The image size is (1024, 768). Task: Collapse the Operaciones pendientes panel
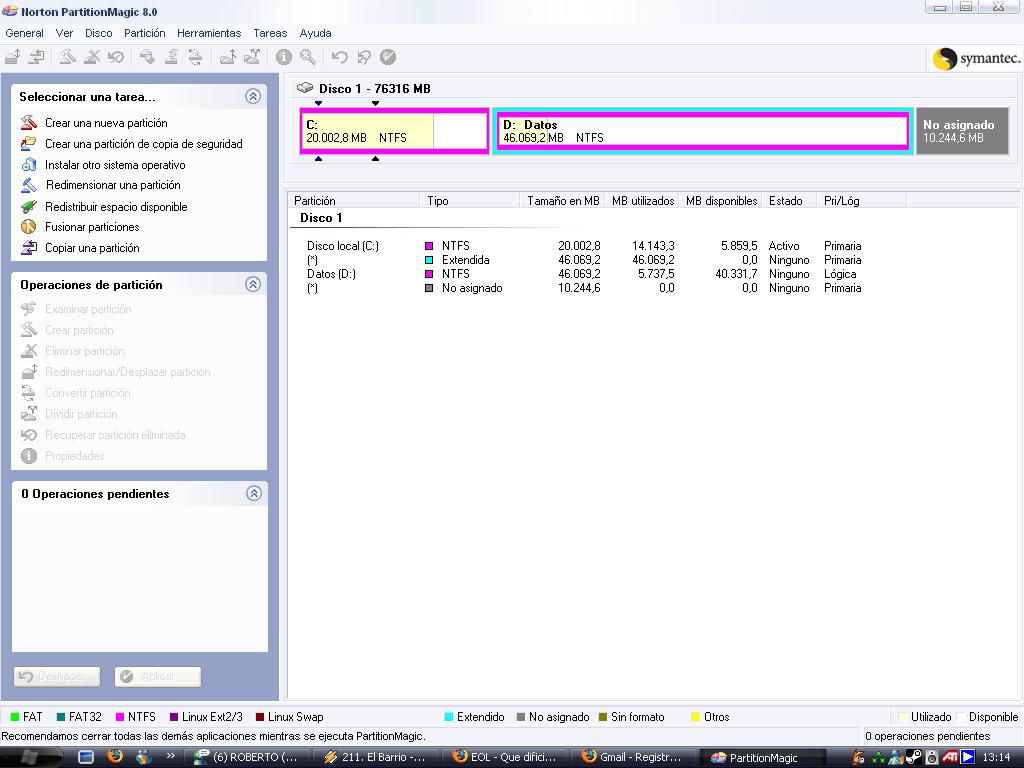click(x=253, y=493)
